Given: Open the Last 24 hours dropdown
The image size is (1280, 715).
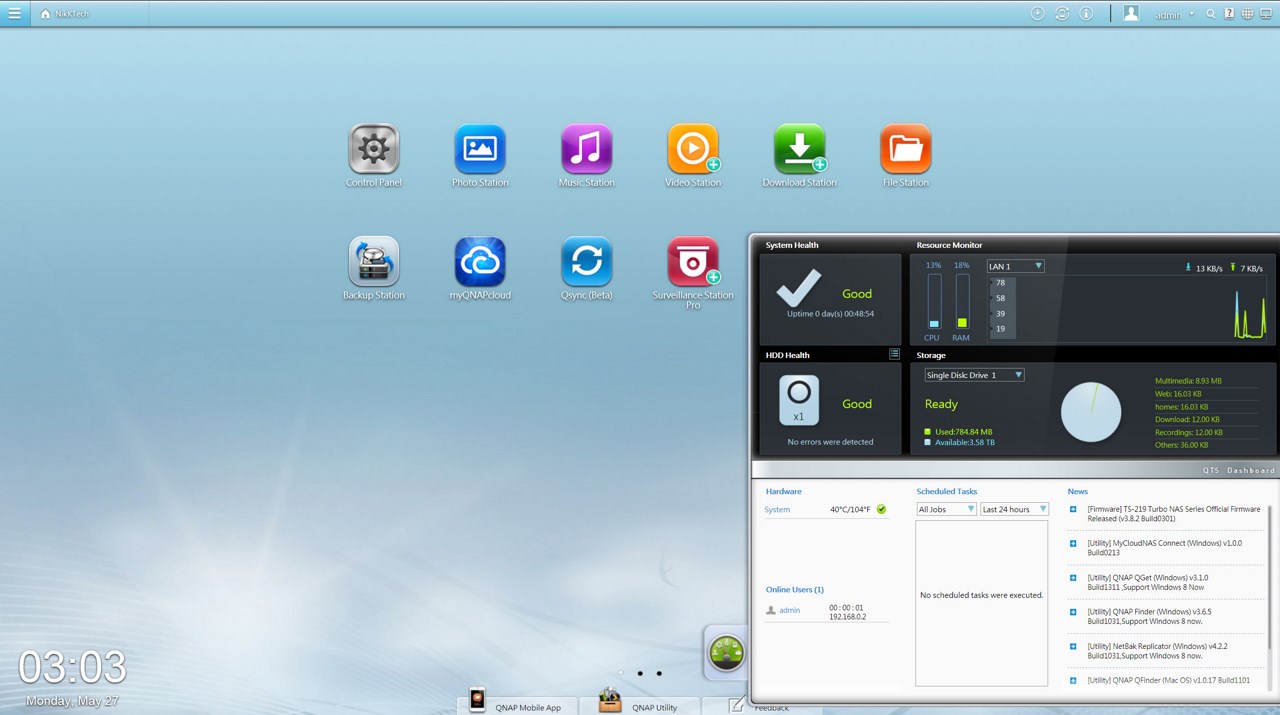Looking at the screenshot, I should [x=1014, y=509].
